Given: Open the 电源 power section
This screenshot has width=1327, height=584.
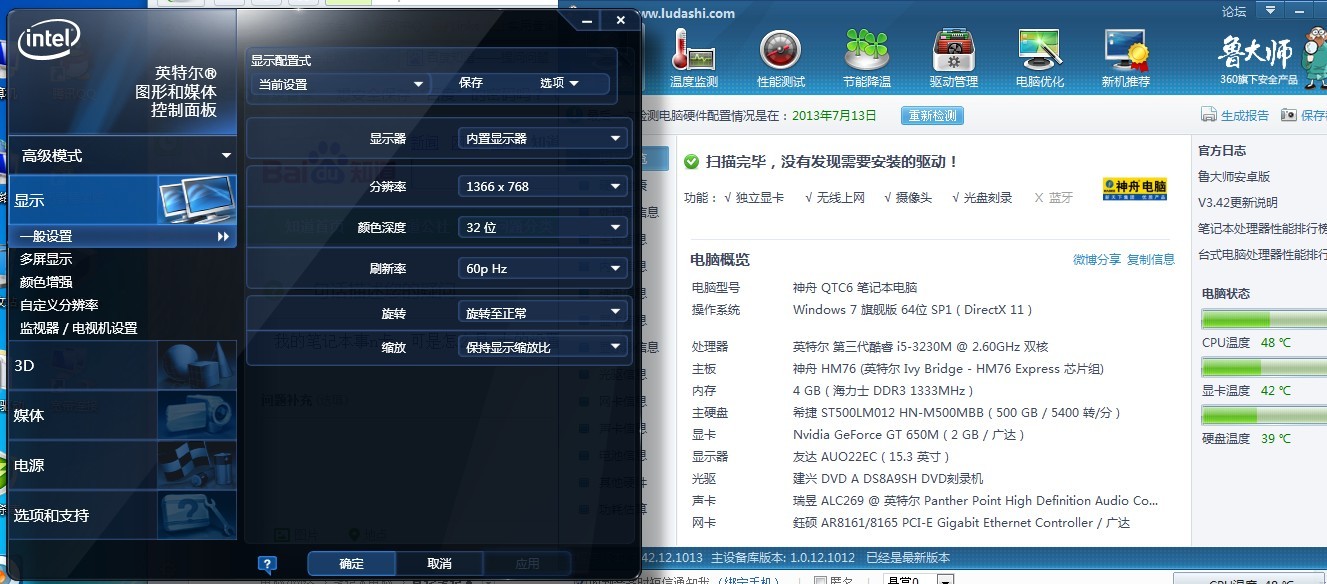Looking at the screenshot, I should 60,466.
